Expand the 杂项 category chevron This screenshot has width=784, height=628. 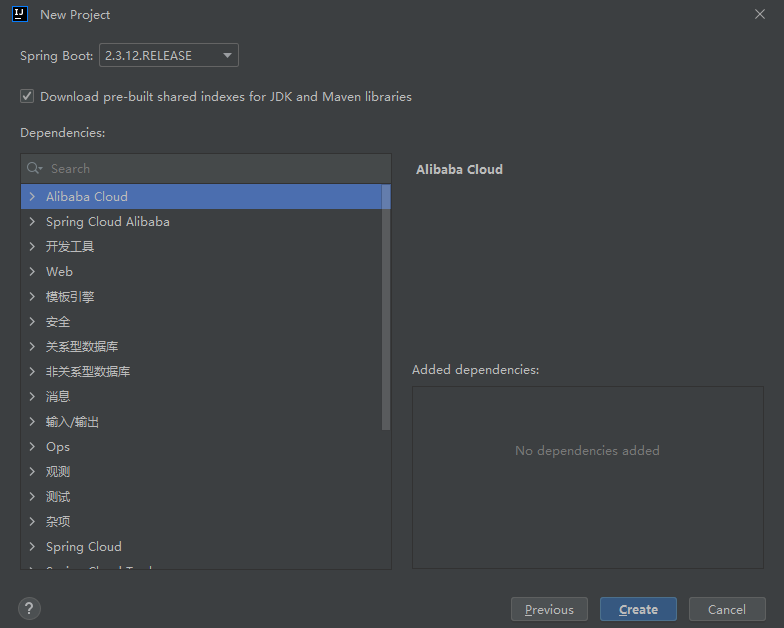[x=32, y=522]
